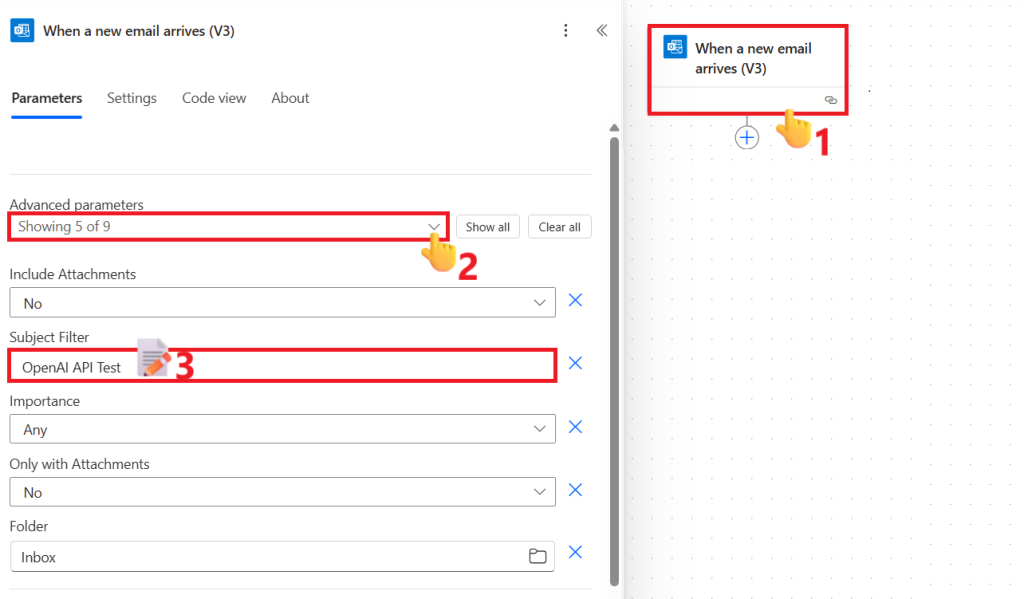1024x599 pixels.
Task: Switch to the Code view tab
Action: click(214, 98)
